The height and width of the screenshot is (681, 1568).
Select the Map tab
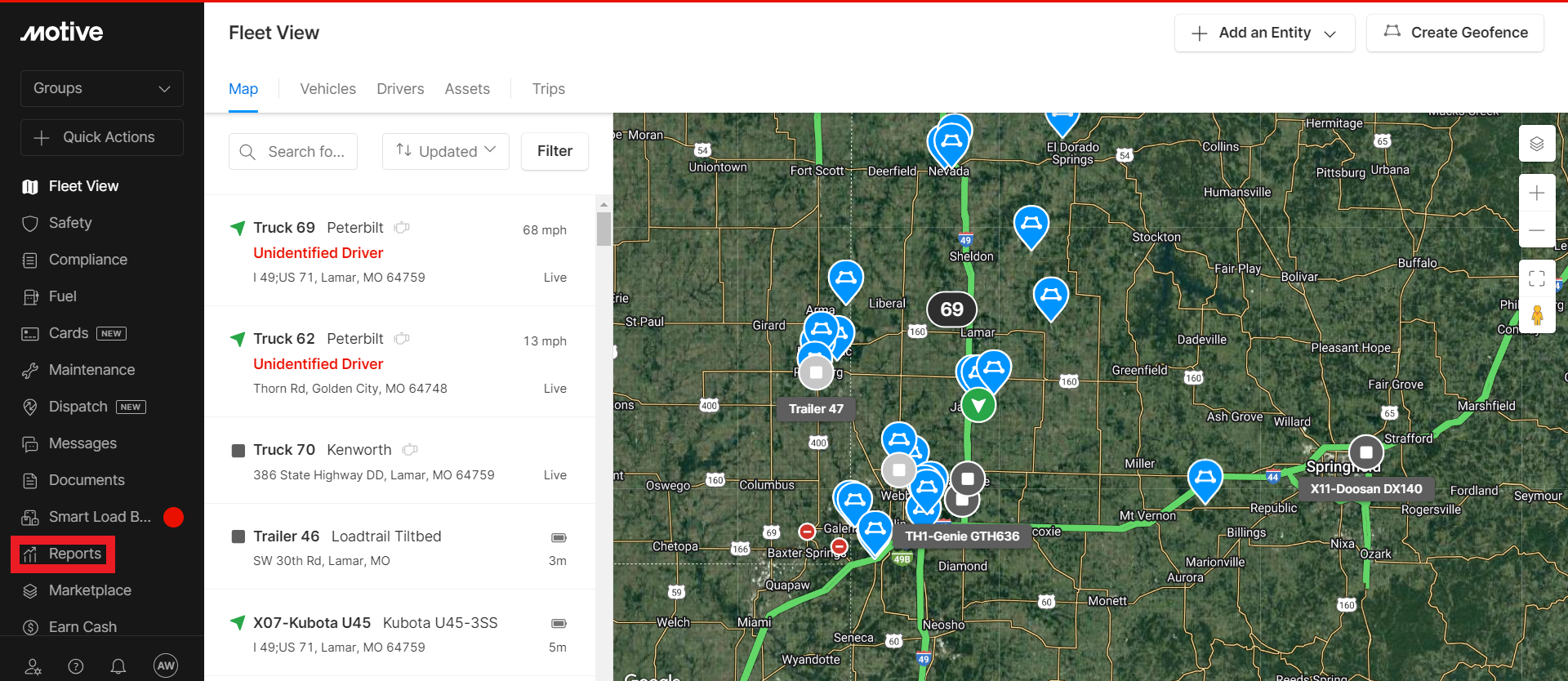pyautogui.click(x=243, y=89)
